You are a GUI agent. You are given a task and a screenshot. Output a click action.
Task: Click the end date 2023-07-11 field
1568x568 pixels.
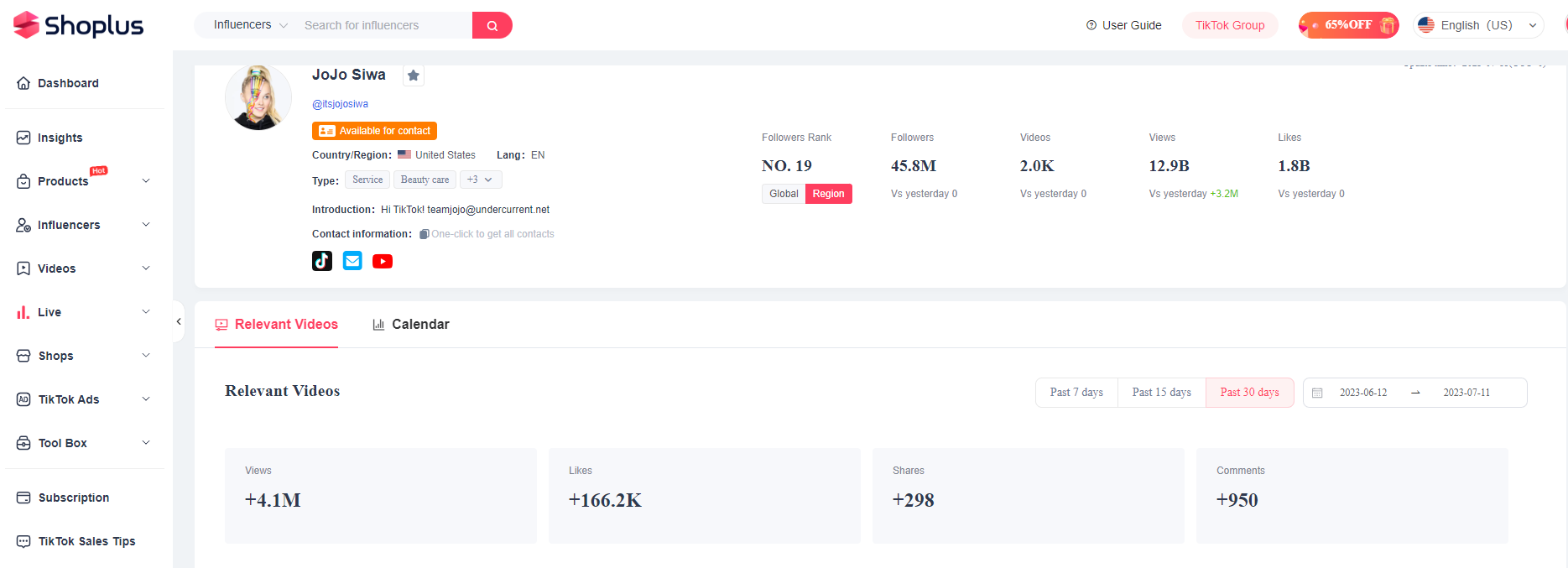pyautogui.click(x=1466, y=393)
